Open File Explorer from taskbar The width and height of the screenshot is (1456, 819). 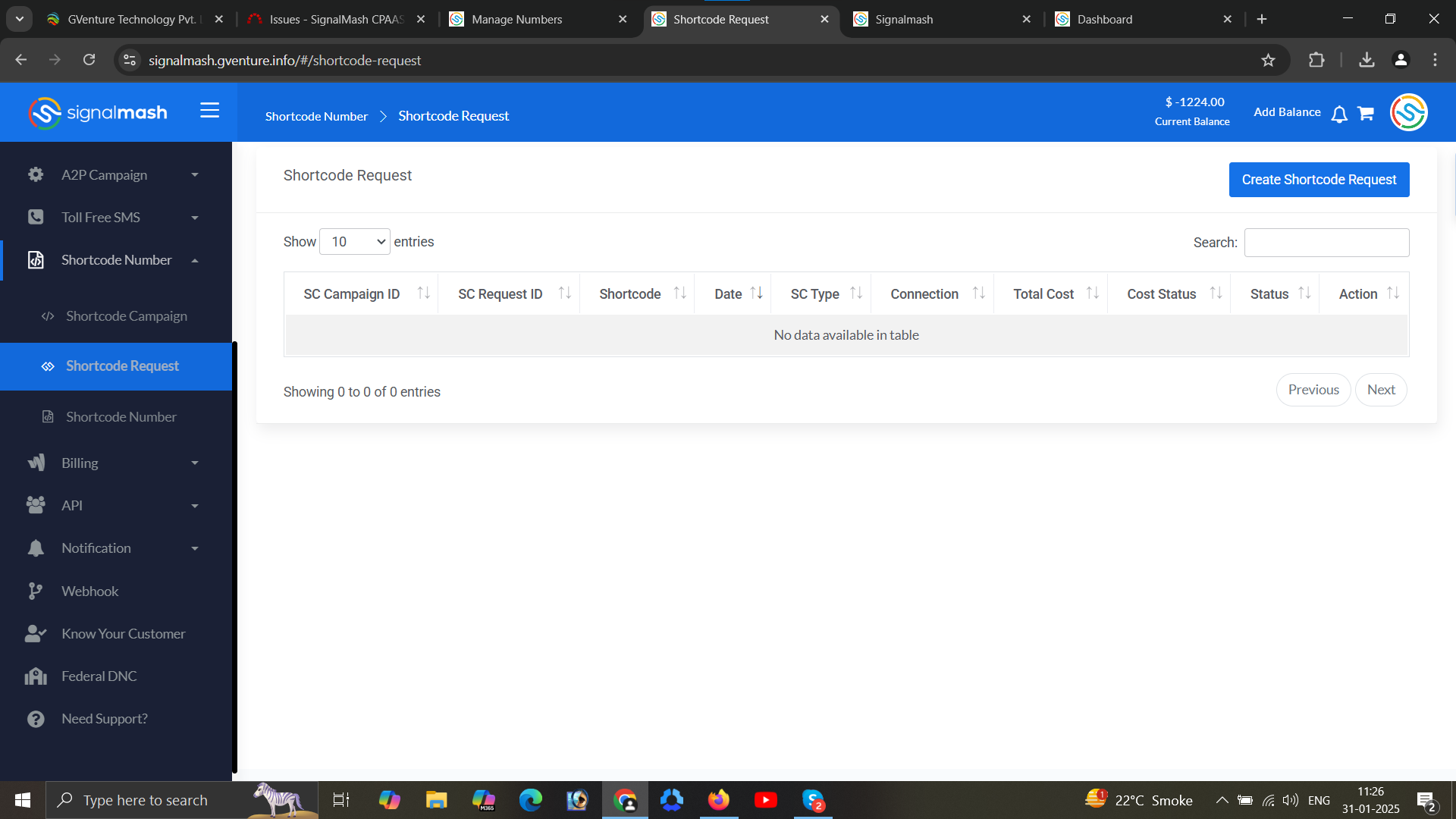(436, 800)
